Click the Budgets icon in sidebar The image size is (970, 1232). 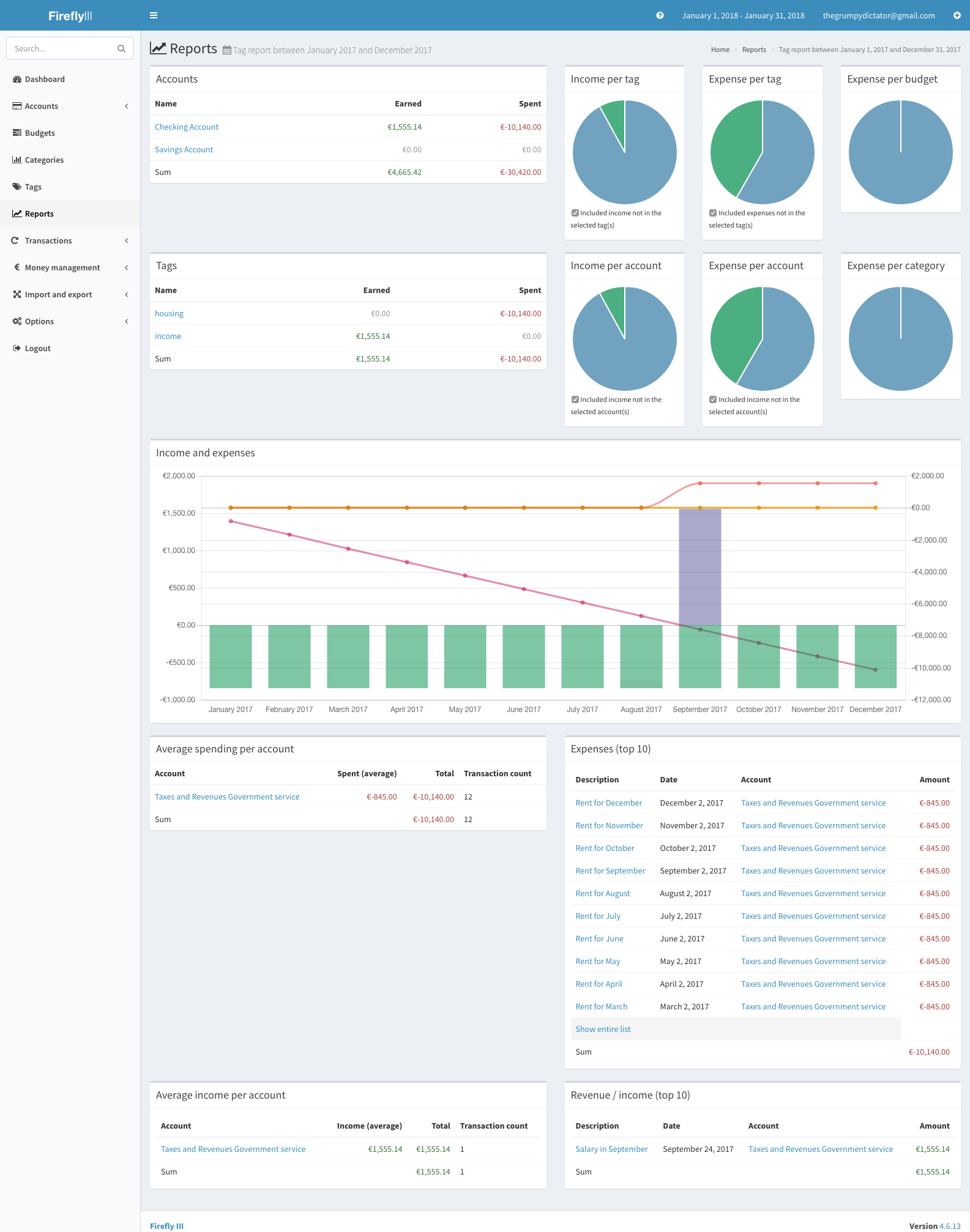point(17,133)
